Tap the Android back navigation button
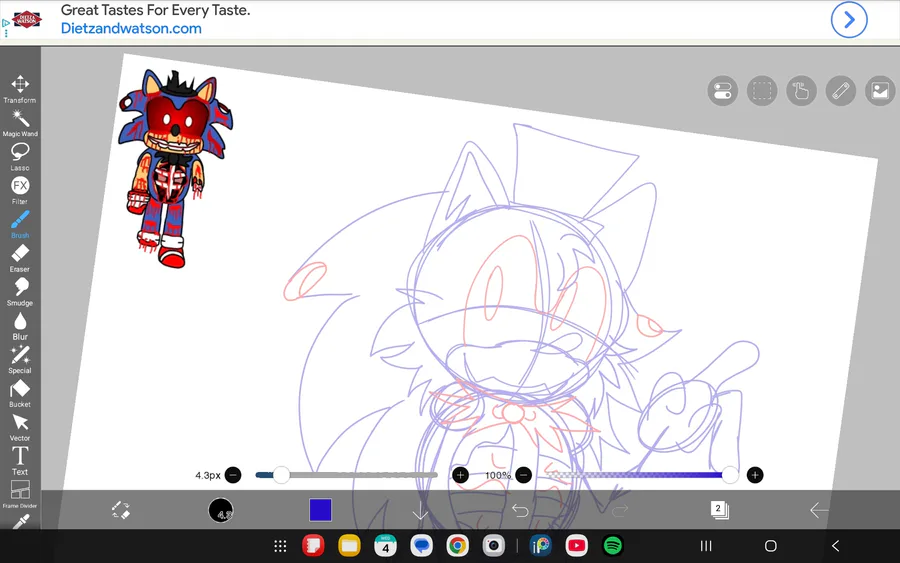The width and height of the screenshot is (900, 563). click(836, 546)
